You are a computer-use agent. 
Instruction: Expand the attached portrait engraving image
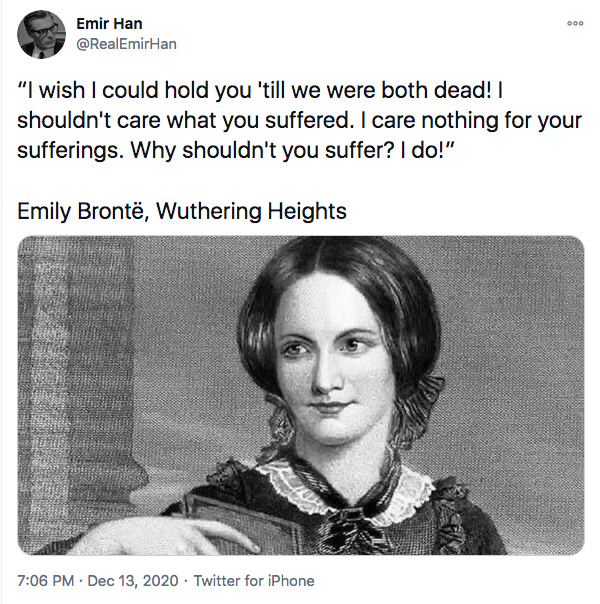[300, 395]
